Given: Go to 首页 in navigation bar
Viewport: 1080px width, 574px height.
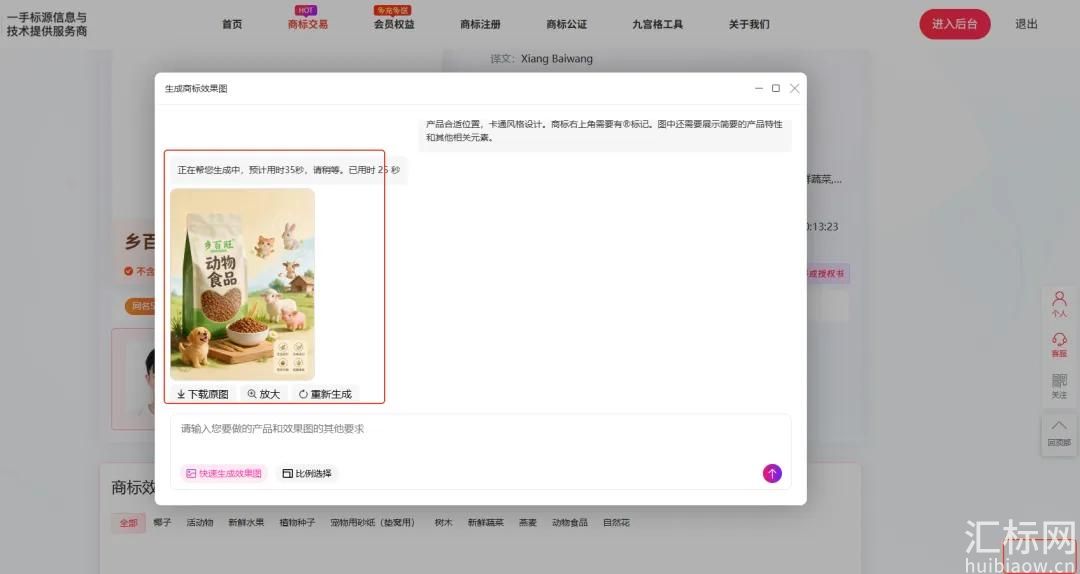Looking at the screenshot, I should coord(232,24).
